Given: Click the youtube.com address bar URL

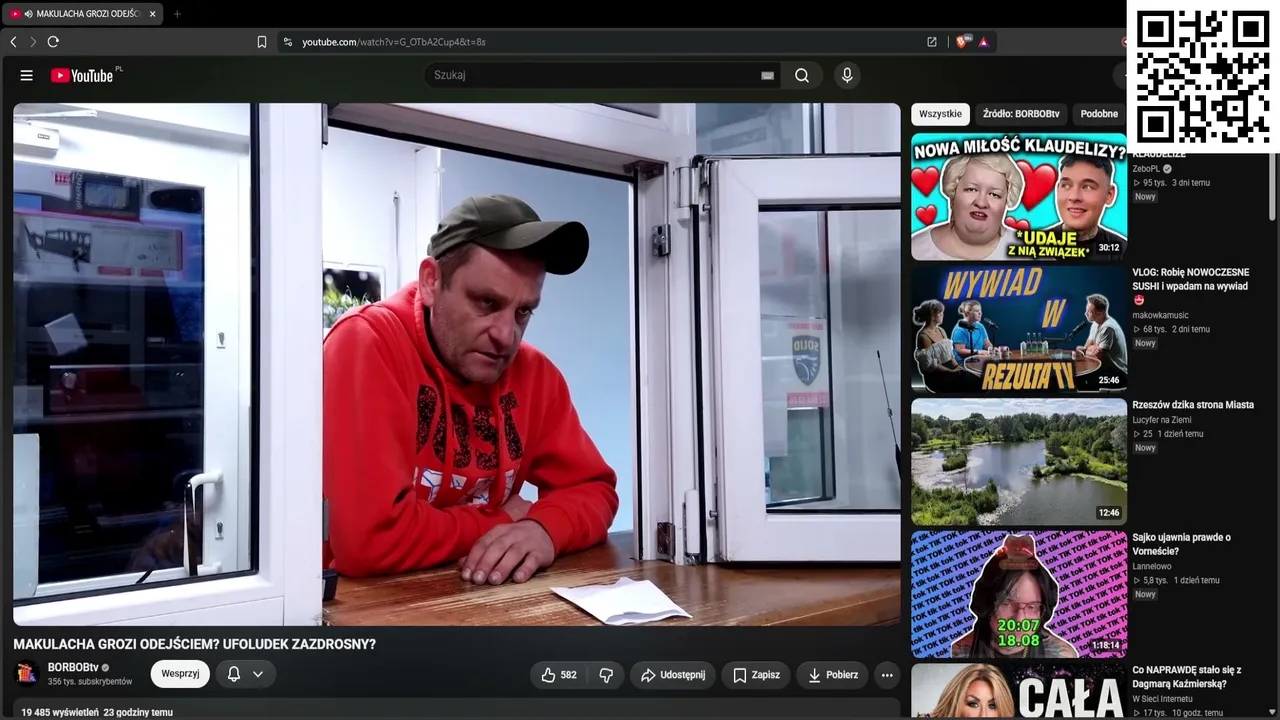Looking at the screenshot, I should (x=394, y=42).
